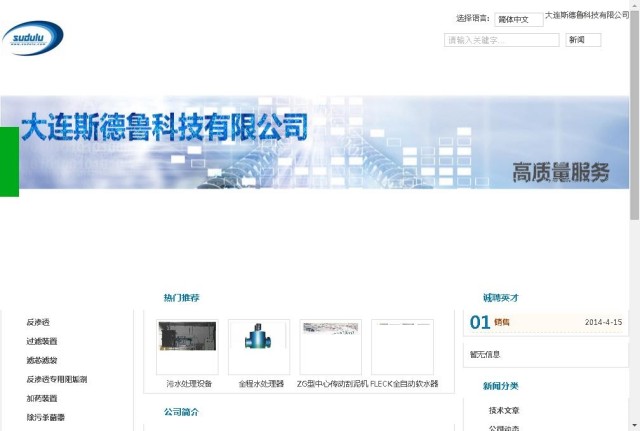640x431 pixels.
Task: Open the 反渗透 category
Action: point(38,322)
